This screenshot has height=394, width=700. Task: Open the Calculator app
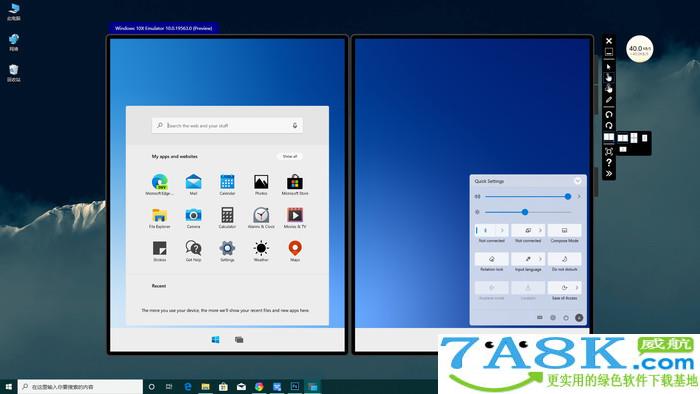coord(227,216)
